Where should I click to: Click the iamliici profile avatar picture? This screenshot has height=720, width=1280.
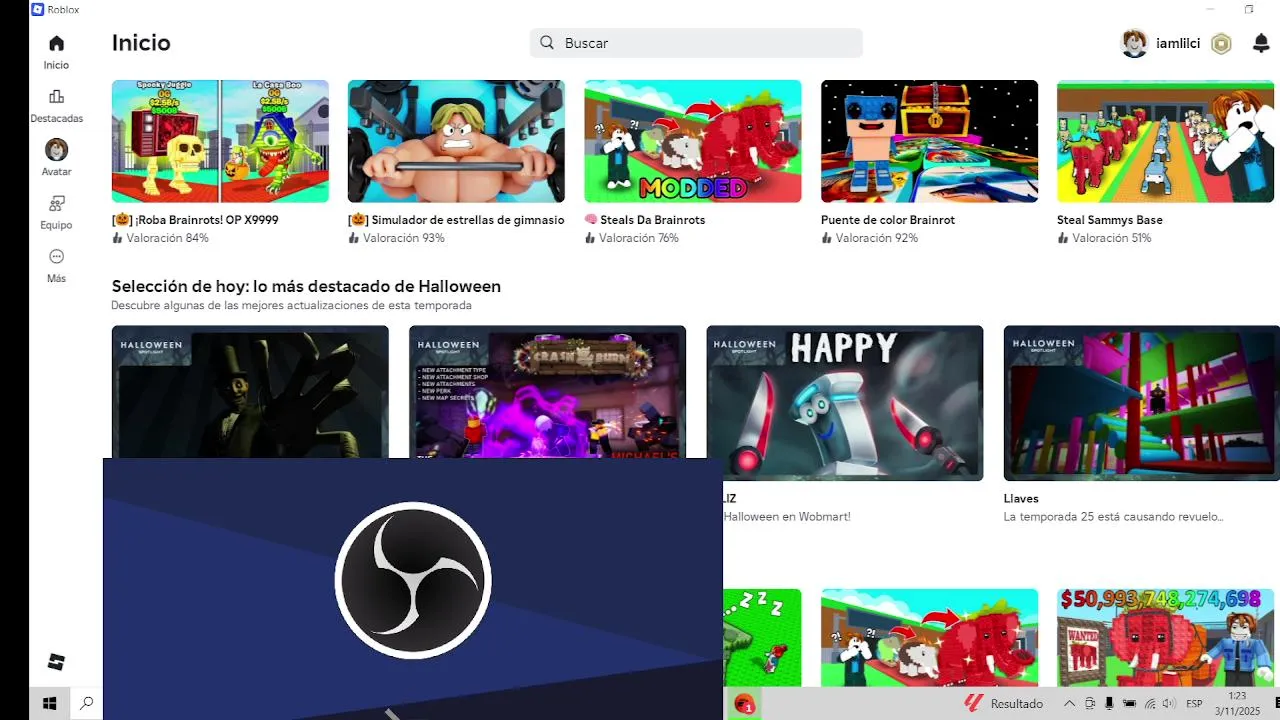(x=1134, y=43)
